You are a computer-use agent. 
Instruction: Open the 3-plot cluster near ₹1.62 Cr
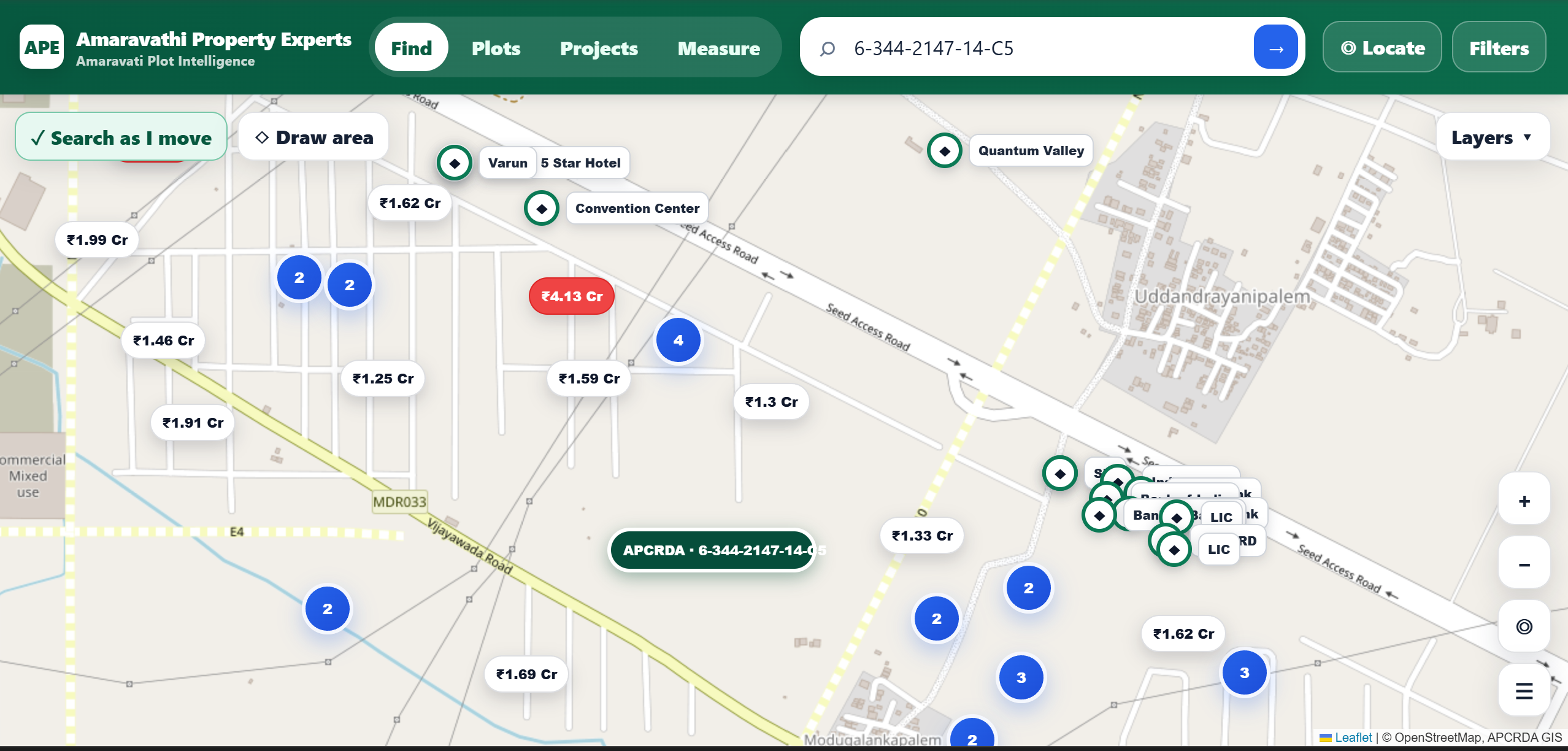pyautogui.click(x=1245, y=672)
